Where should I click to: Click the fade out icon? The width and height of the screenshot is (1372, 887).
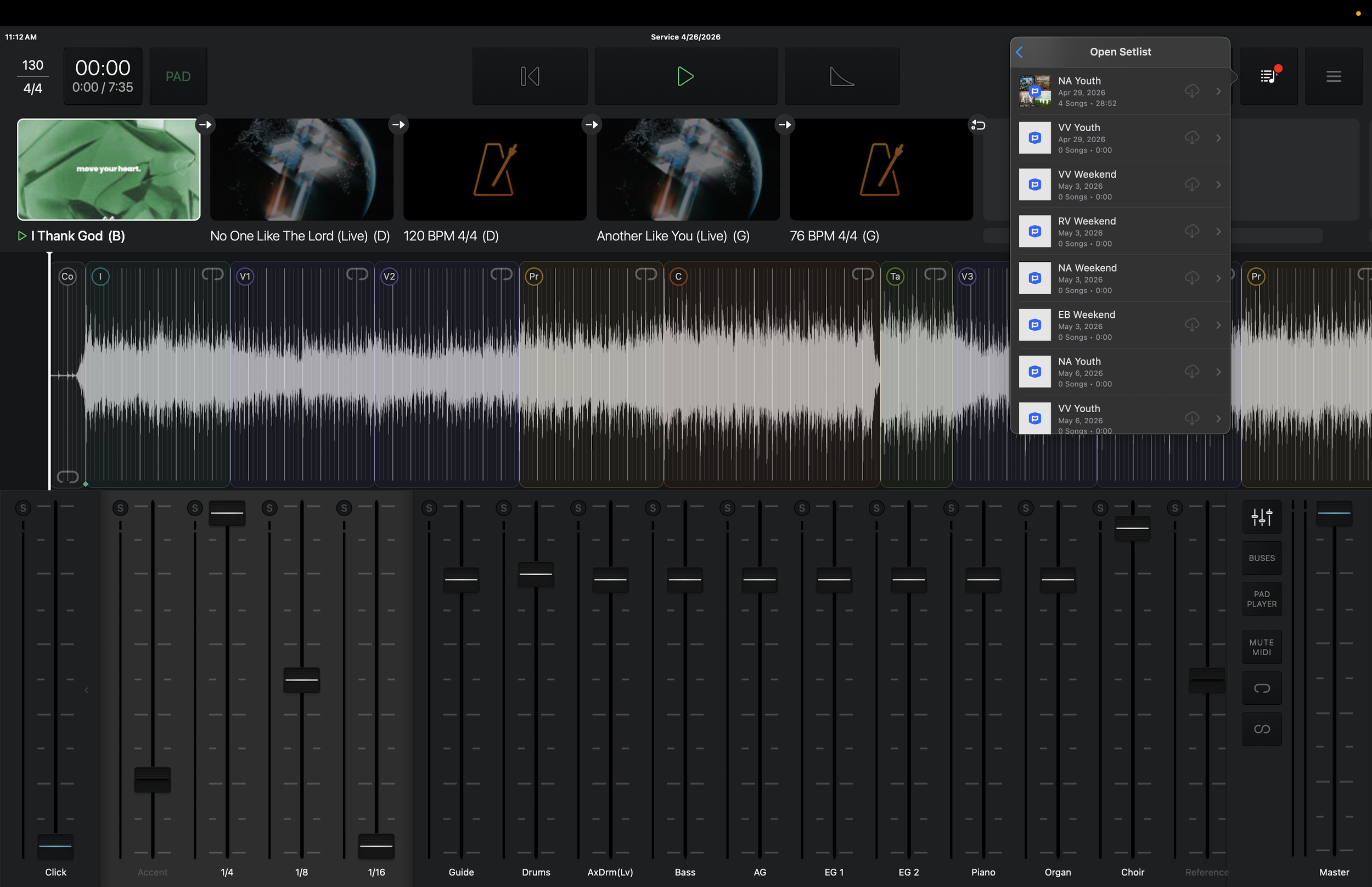(x=842, y=77)
